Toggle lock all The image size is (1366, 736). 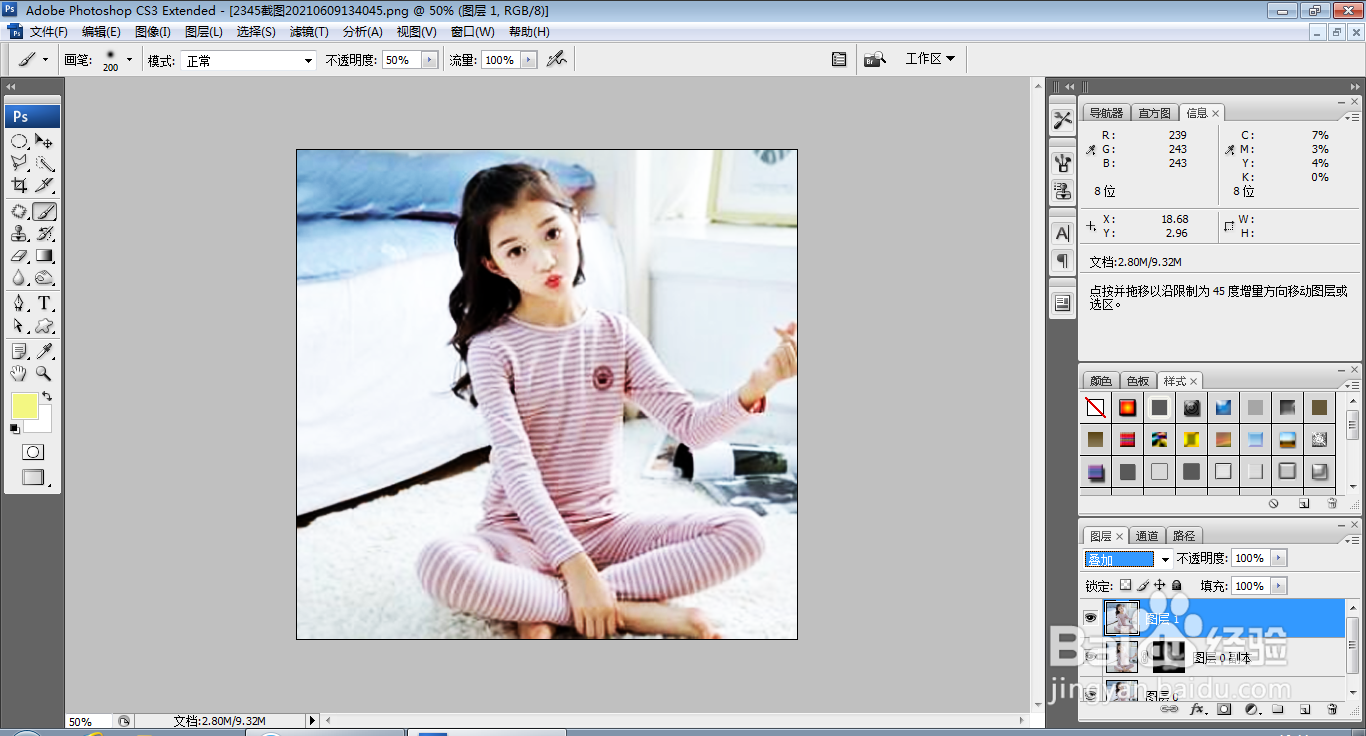[1177, 585]
